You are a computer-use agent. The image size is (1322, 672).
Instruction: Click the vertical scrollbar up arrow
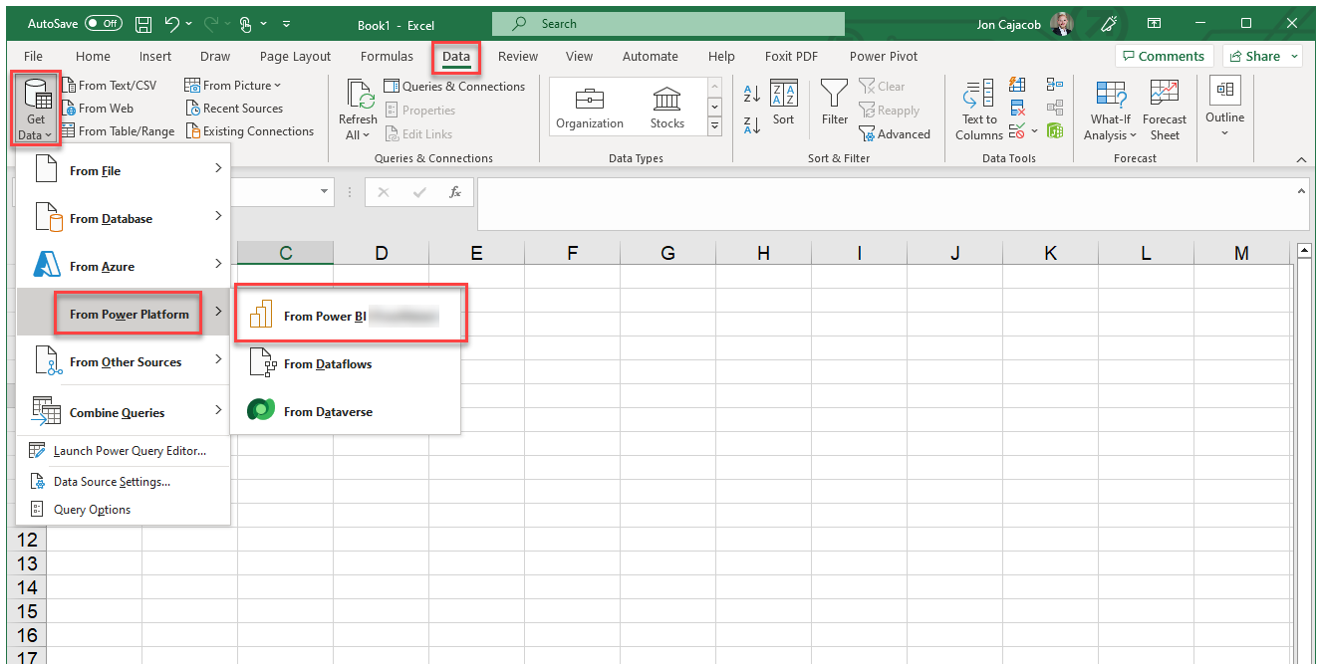coord(1303,250)
